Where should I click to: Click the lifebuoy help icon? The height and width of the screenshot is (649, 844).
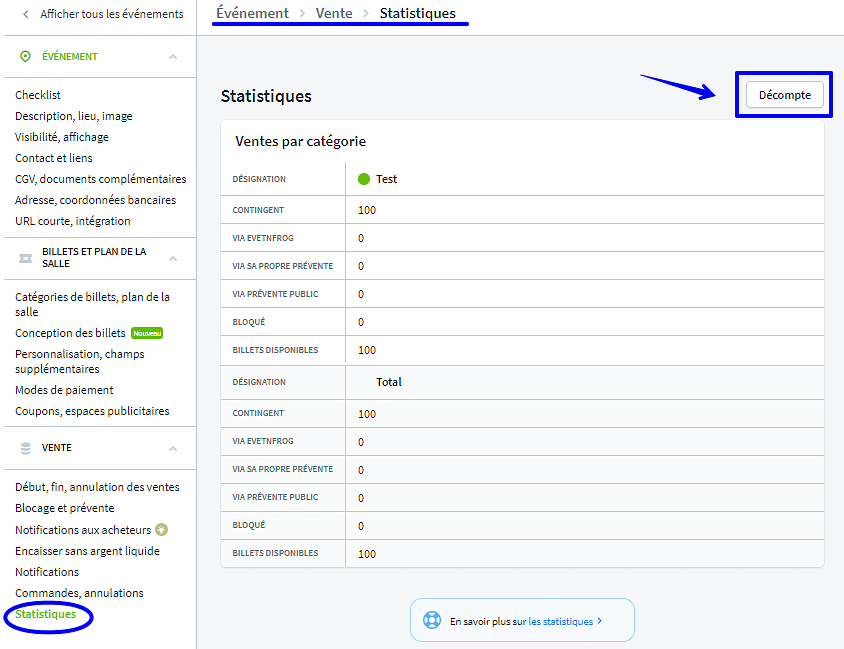432,620
